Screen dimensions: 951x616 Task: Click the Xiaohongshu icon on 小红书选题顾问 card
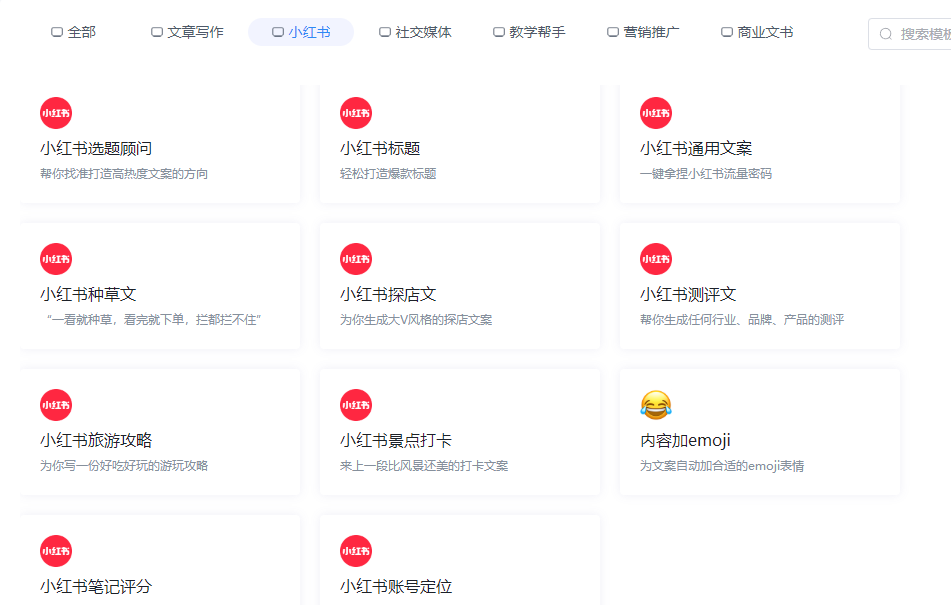pyautogui.click(x=55, y=113)
